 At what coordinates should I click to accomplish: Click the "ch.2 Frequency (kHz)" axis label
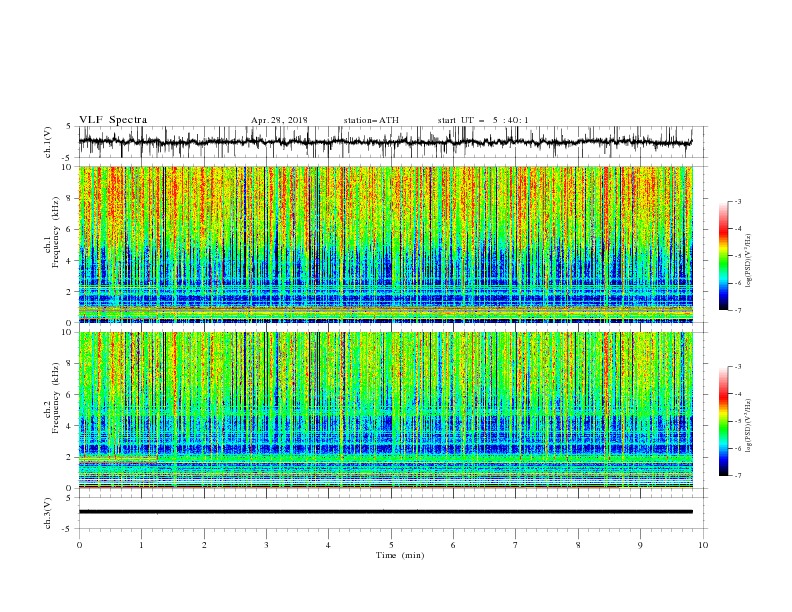point(52,397)
